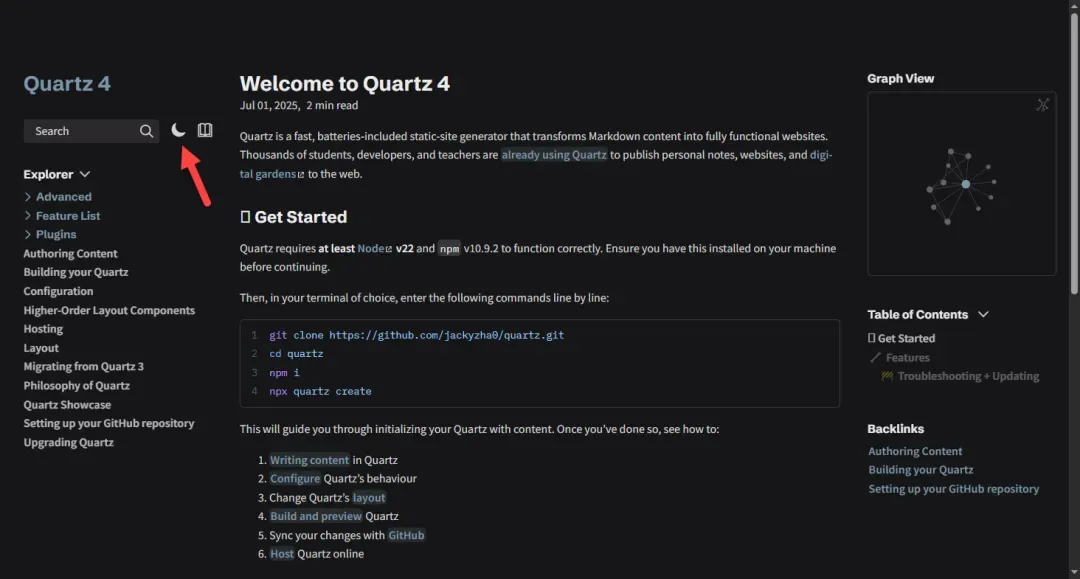Screen dimensions: 1080x579
Task: Toggle dark mode with the moon icon
Action: coord(178,130)
